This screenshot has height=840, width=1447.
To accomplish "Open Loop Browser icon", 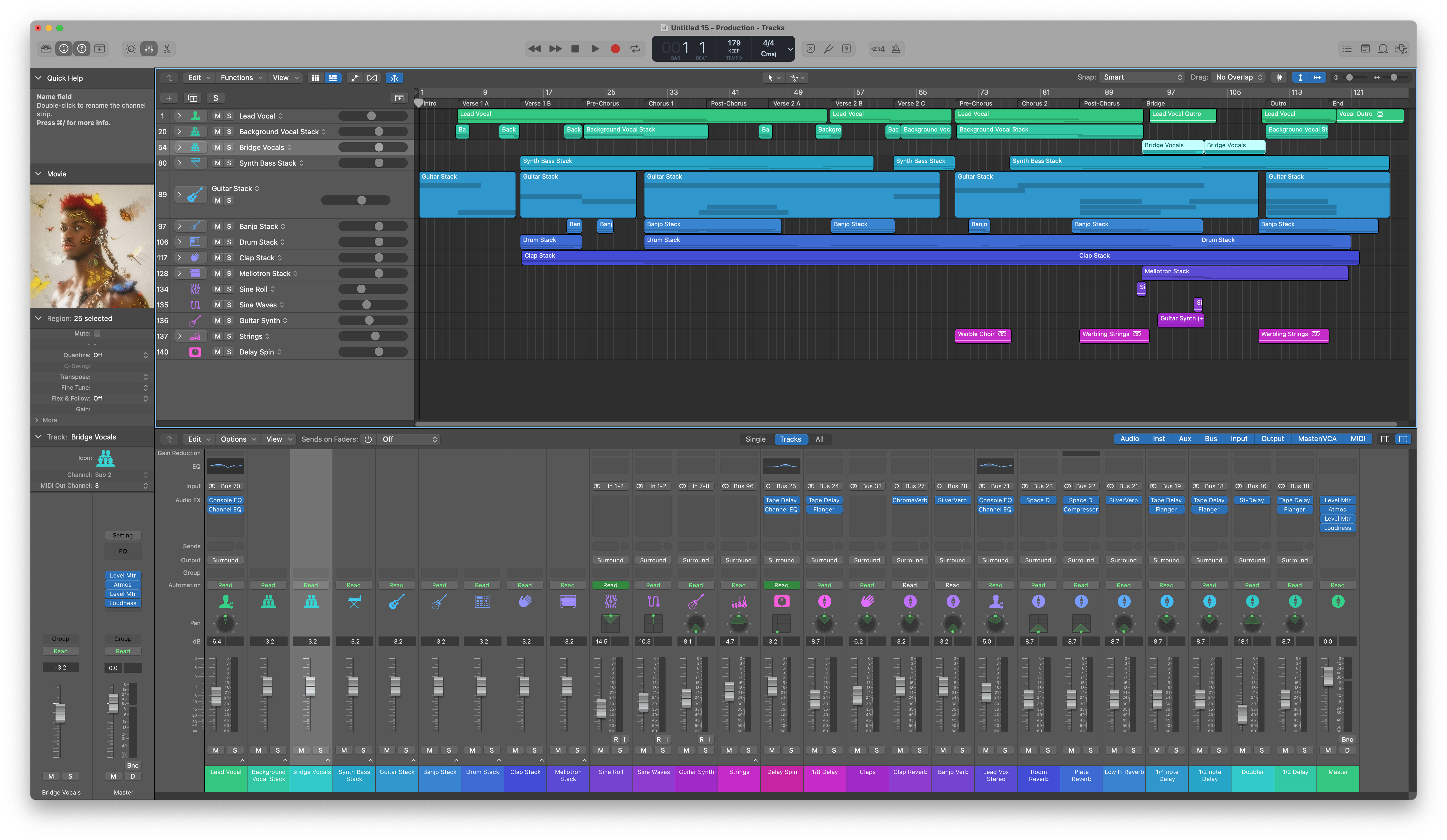I will [x=1383, y=49].
